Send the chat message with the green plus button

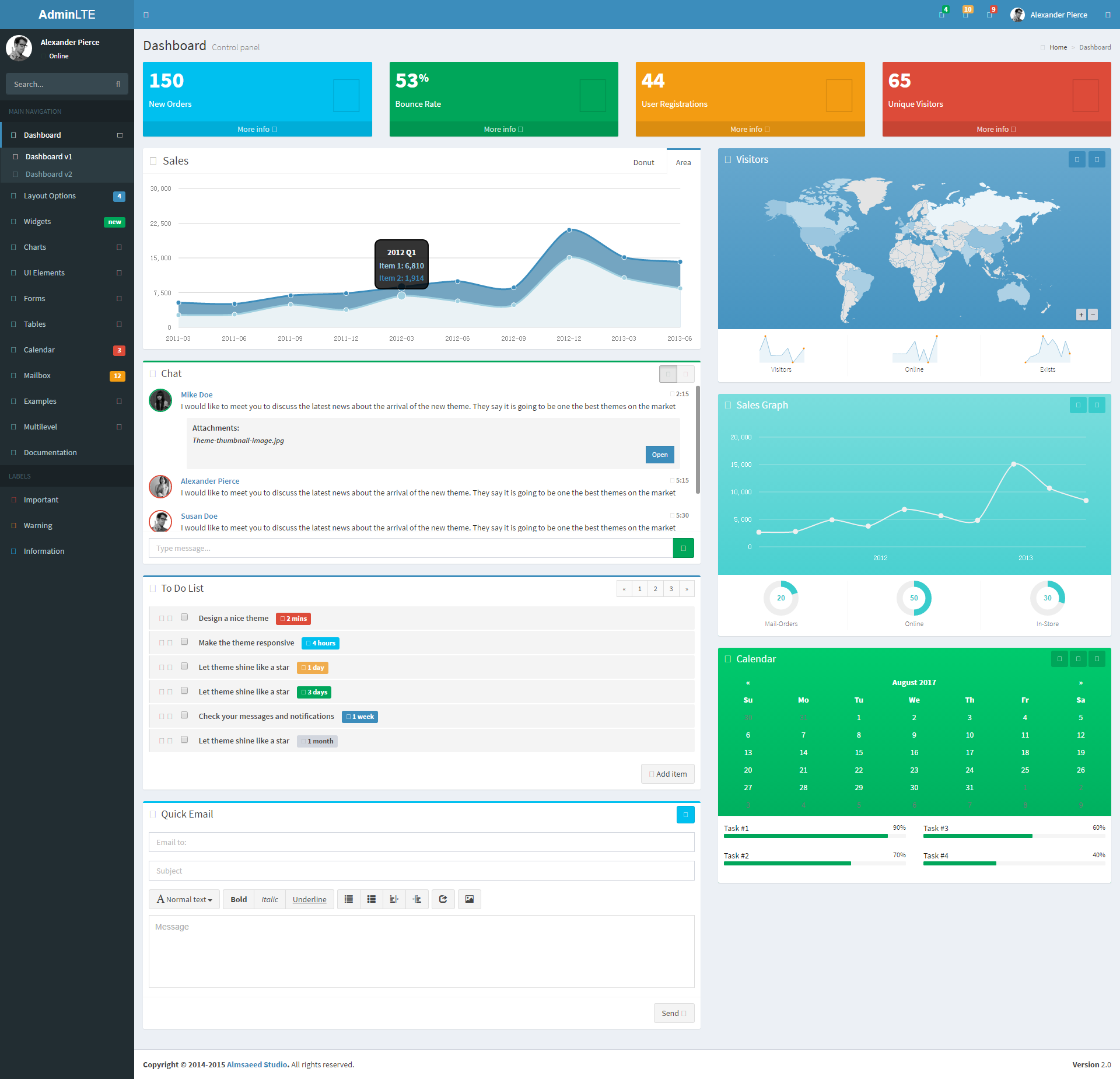684,548
